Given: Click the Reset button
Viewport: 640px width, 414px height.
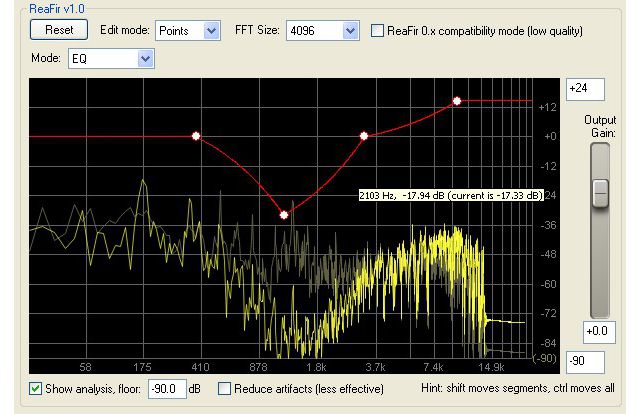Looking at the screenshot, I should (x=59, y=30).
